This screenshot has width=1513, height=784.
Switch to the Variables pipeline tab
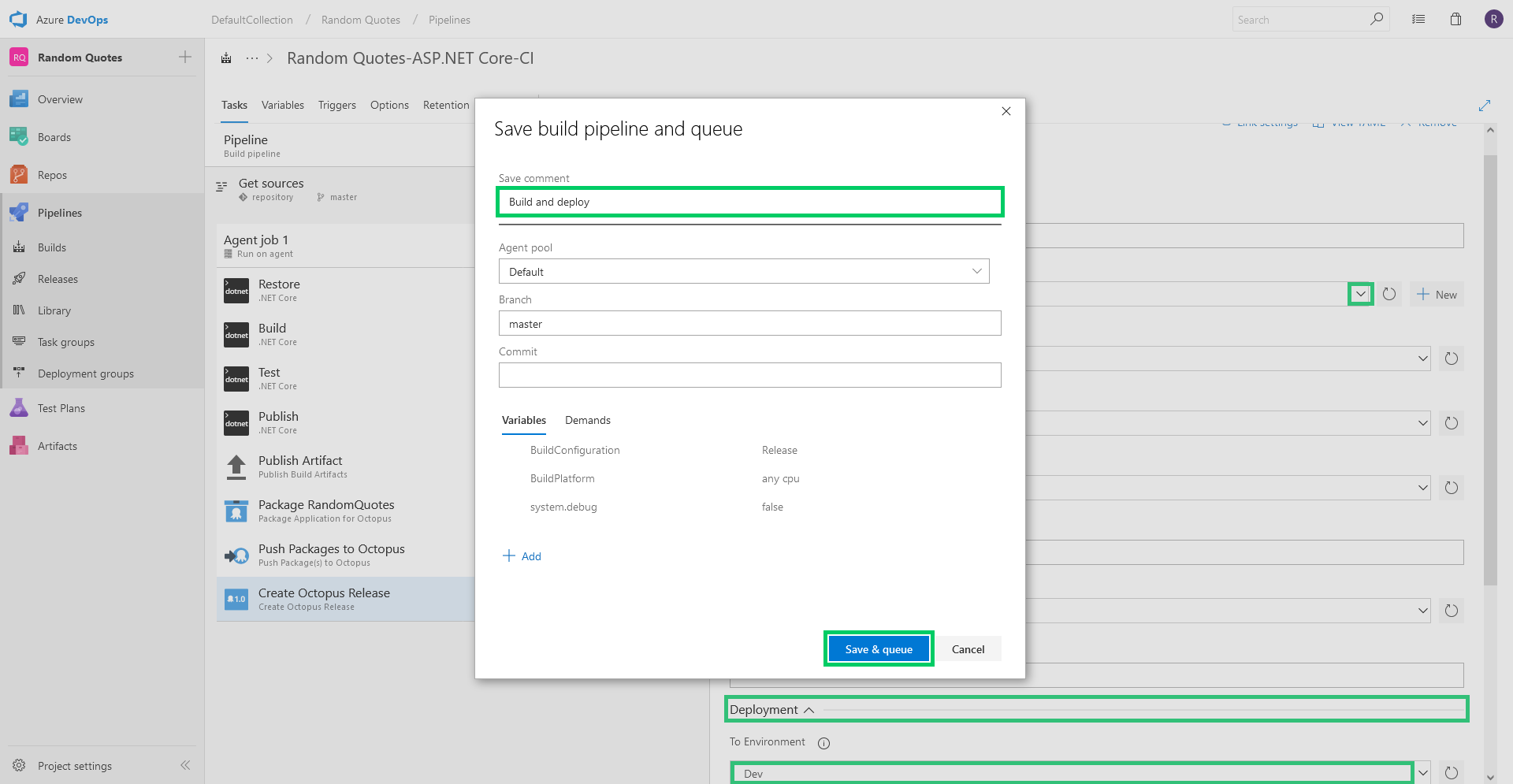[283, 105]
